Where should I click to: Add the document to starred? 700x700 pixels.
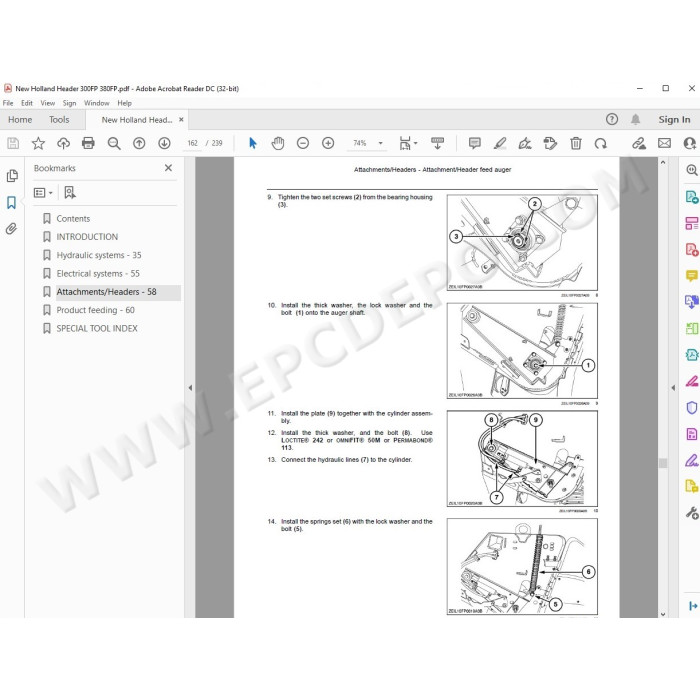(38, 143)
